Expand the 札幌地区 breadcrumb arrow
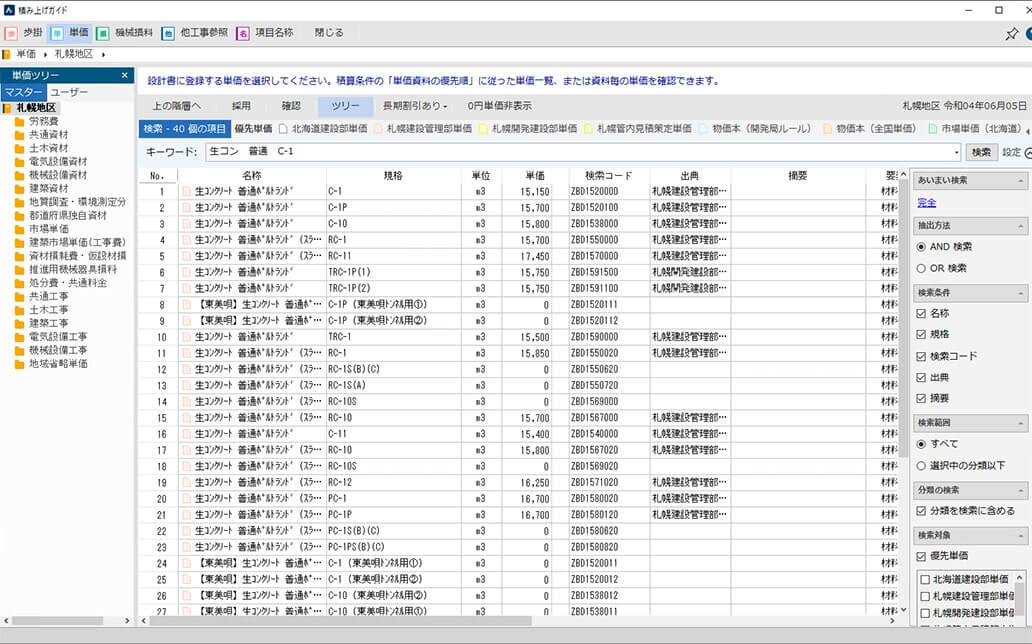 pyautogui.click(x=103, y=55)
